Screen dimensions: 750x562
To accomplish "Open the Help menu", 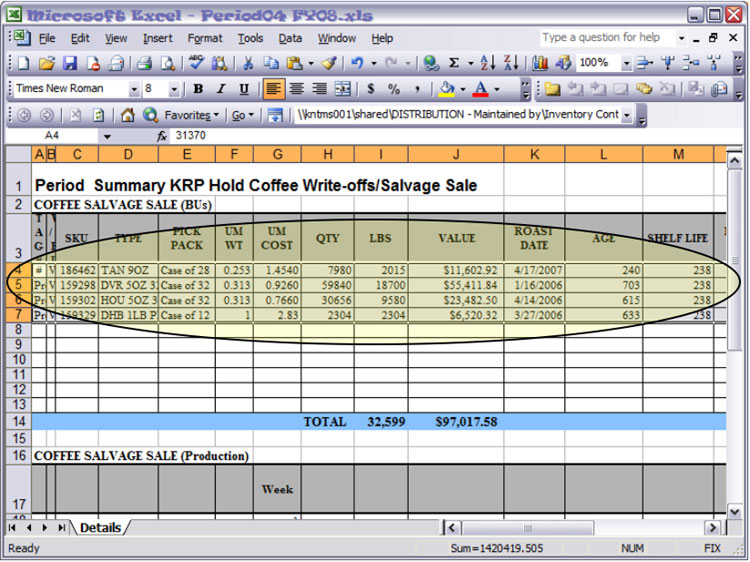I will [382, 38].
